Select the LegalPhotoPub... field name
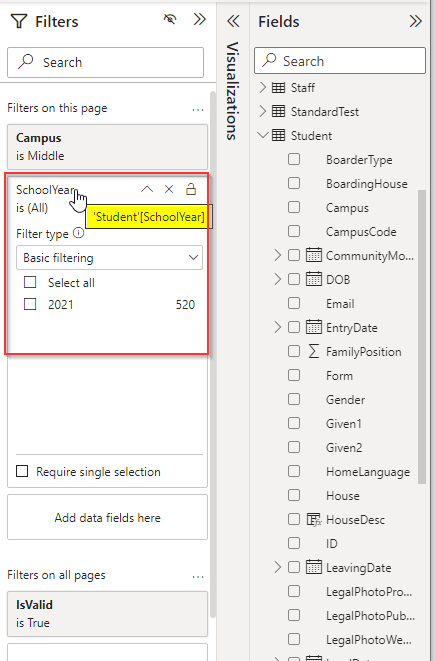435x661 pixels. click(x=371, y=616)
